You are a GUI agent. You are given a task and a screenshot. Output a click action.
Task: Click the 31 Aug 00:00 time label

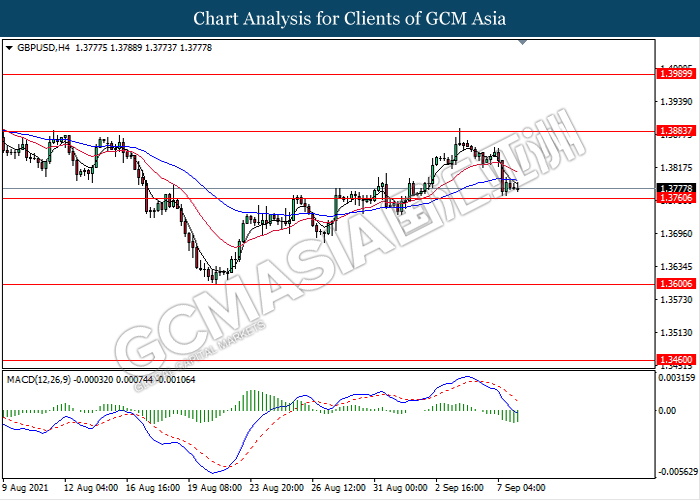point(400,488)
